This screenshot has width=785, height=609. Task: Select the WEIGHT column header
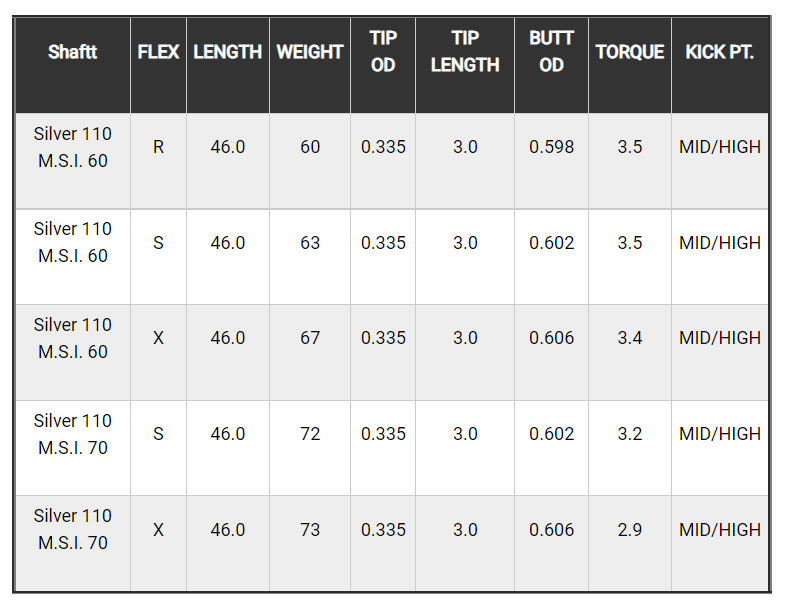click(310, 52)
